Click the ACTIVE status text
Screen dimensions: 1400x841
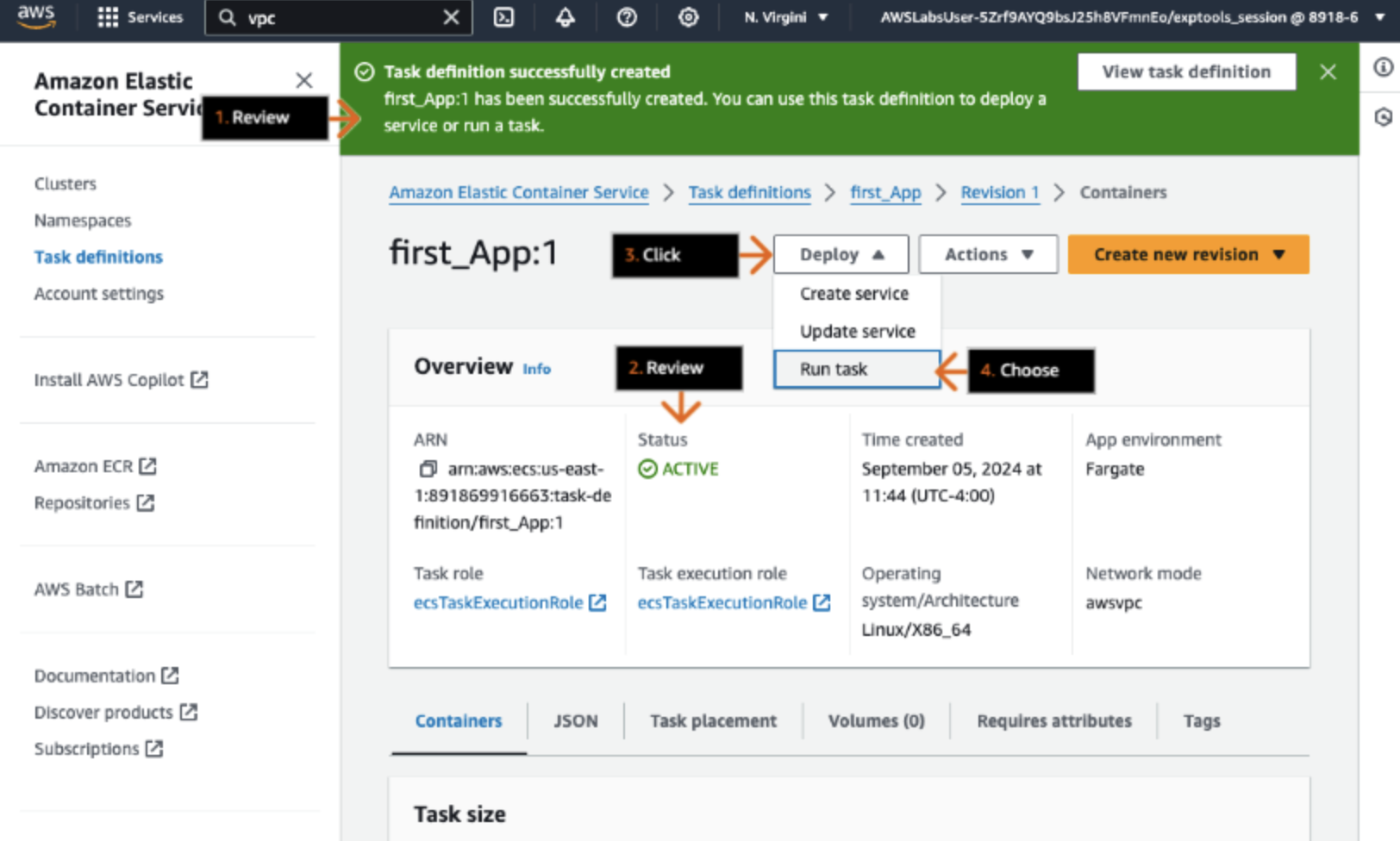coord(690,470)
